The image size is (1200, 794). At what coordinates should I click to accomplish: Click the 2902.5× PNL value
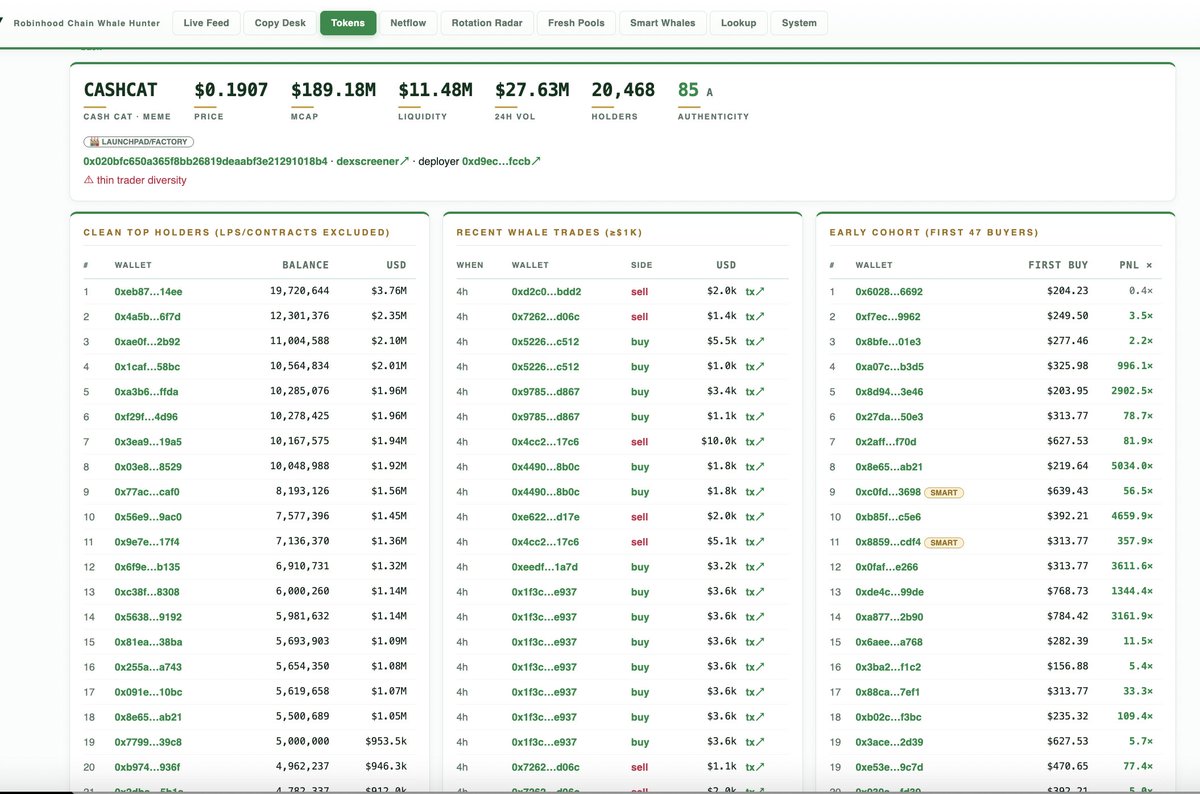1132,392
